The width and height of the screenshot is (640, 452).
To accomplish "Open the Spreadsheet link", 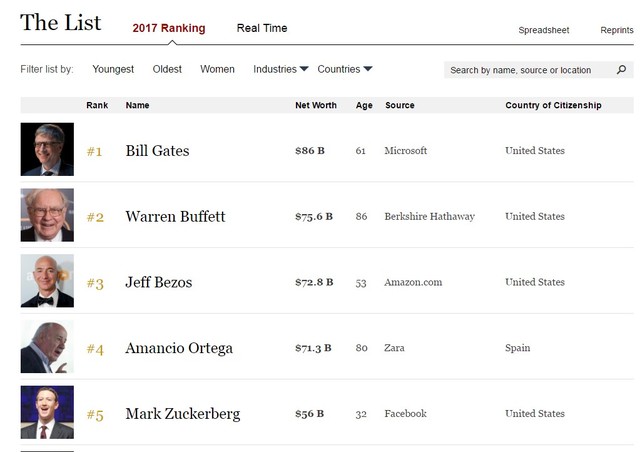I will pyautogui.click(x=543, y=30).
